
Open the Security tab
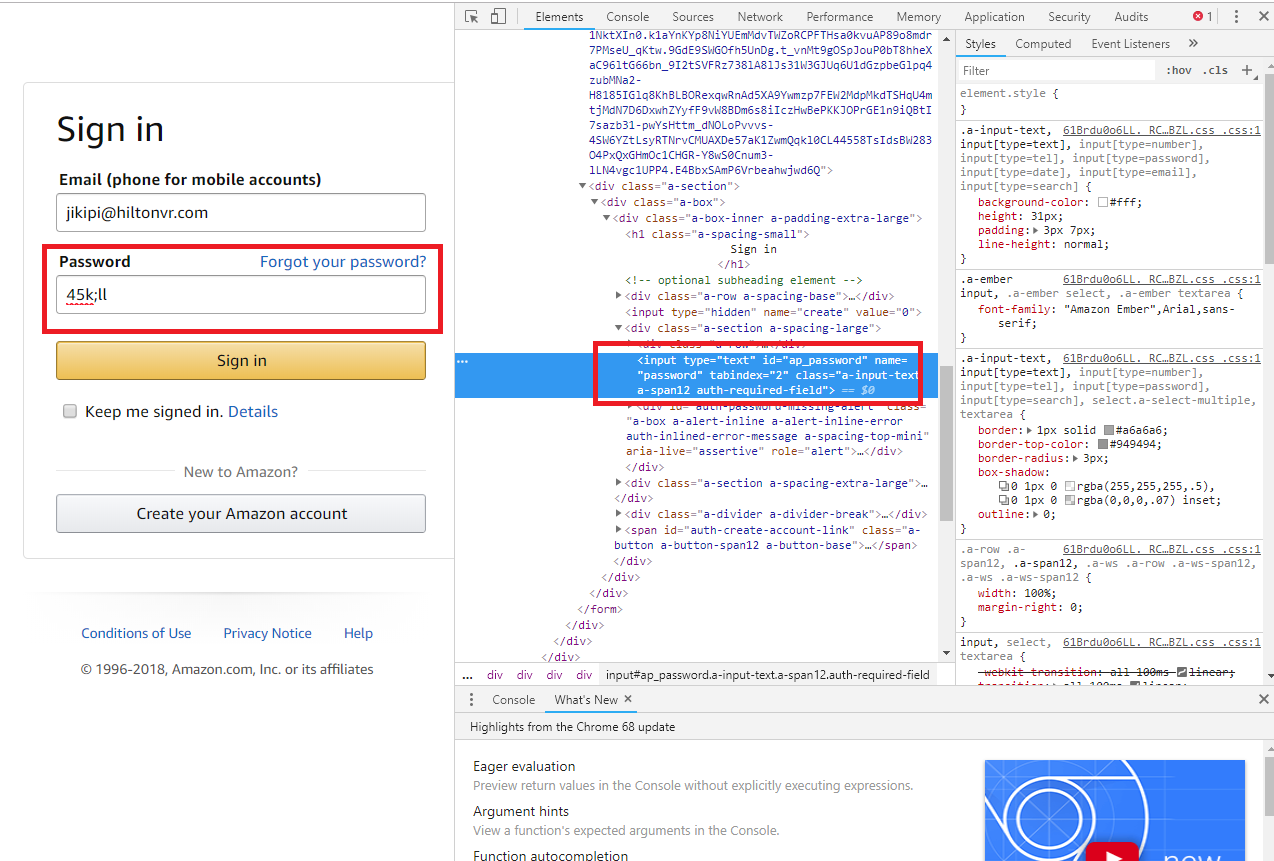1069,16
